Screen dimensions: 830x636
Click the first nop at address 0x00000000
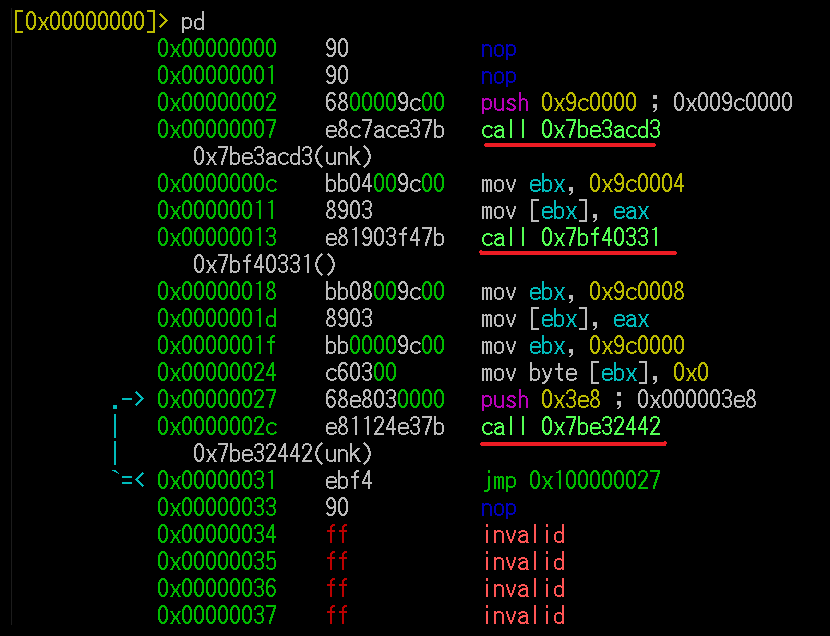click(x=499, y=50)
